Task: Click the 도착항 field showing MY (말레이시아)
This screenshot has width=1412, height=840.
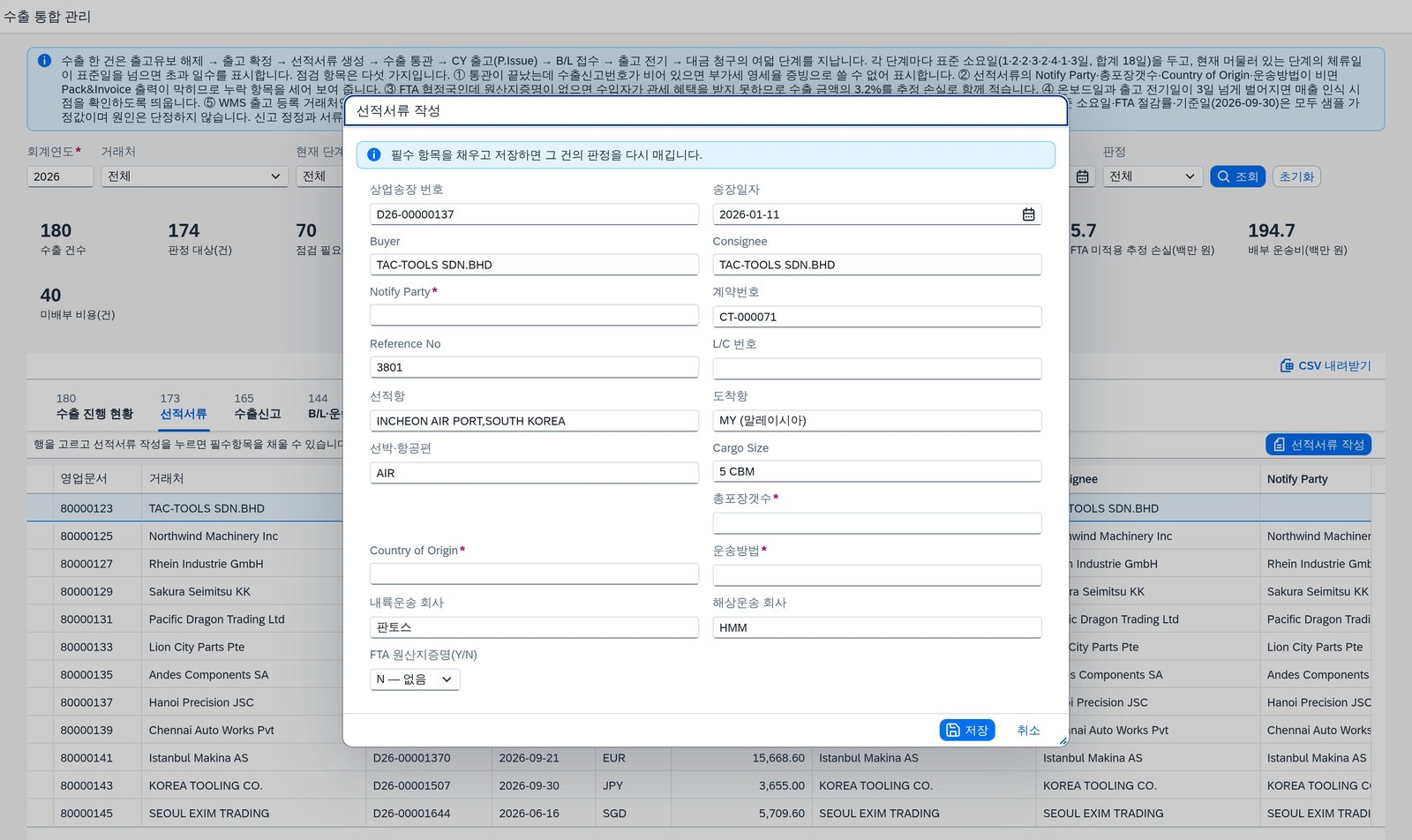Action: point(876,421)
